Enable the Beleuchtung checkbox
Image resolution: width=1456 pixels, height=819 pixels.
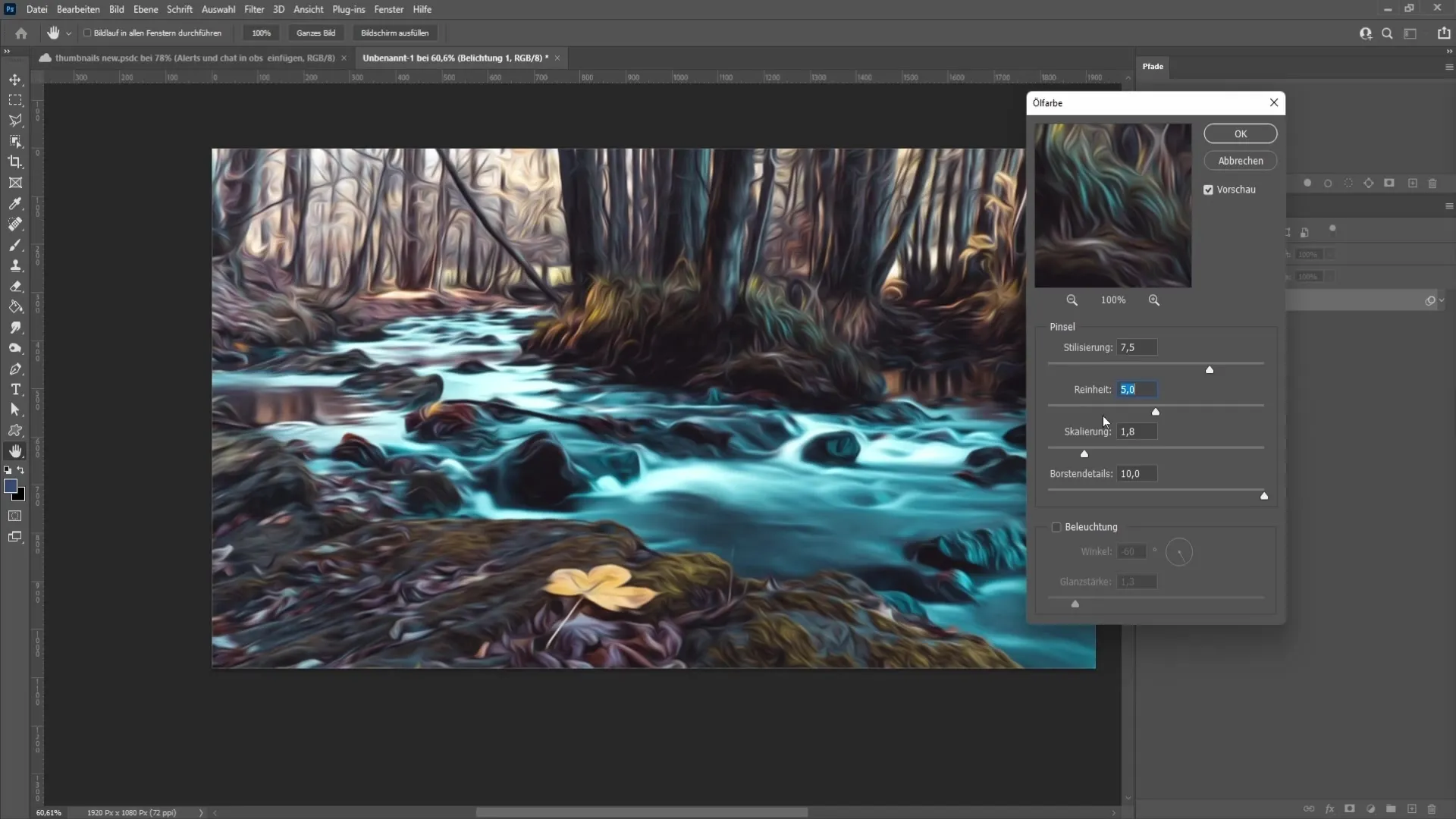click(1056, 527)
